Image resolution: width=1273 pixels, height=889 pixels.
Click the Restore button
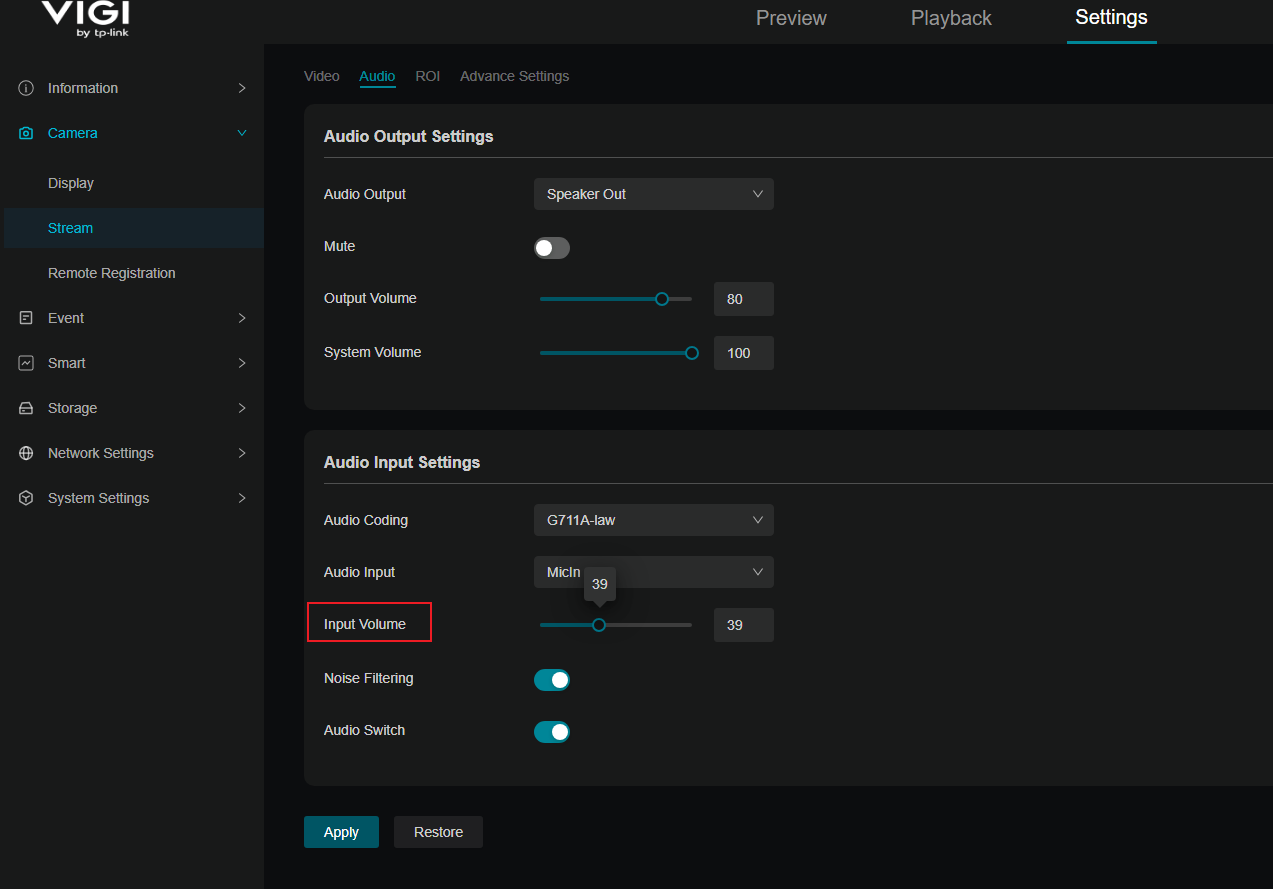[x=438, y=832]
